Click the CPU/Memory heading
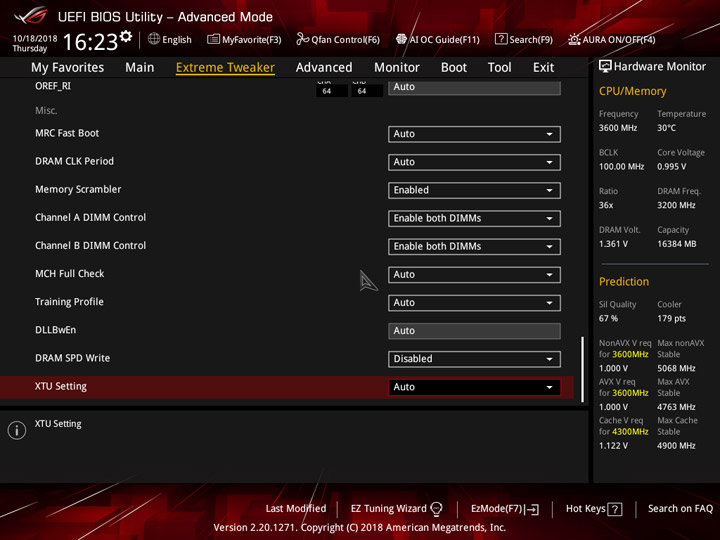 [x=632, y=91]
